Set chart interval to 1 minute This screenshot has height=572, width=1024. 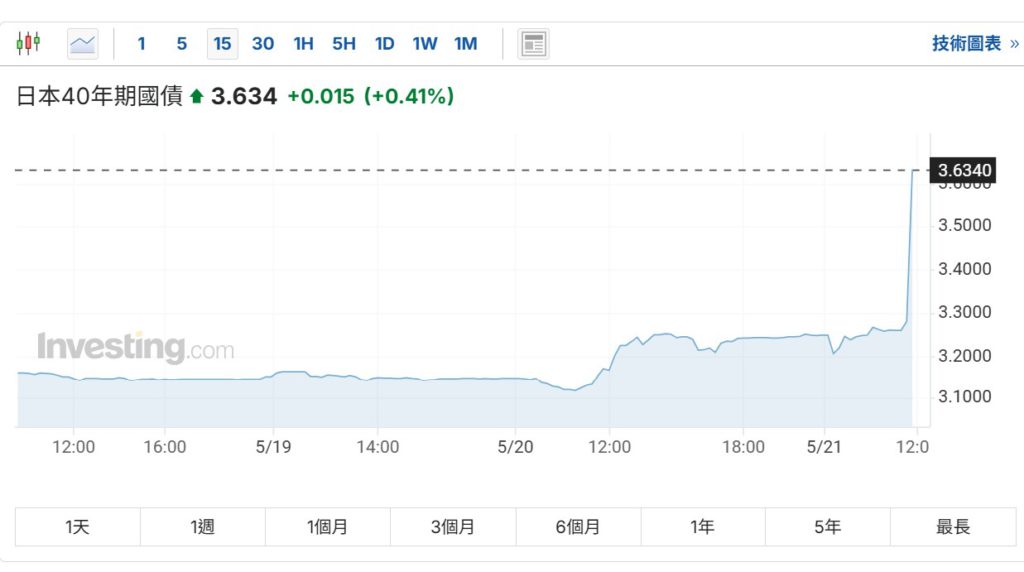[x=141, y=43]
